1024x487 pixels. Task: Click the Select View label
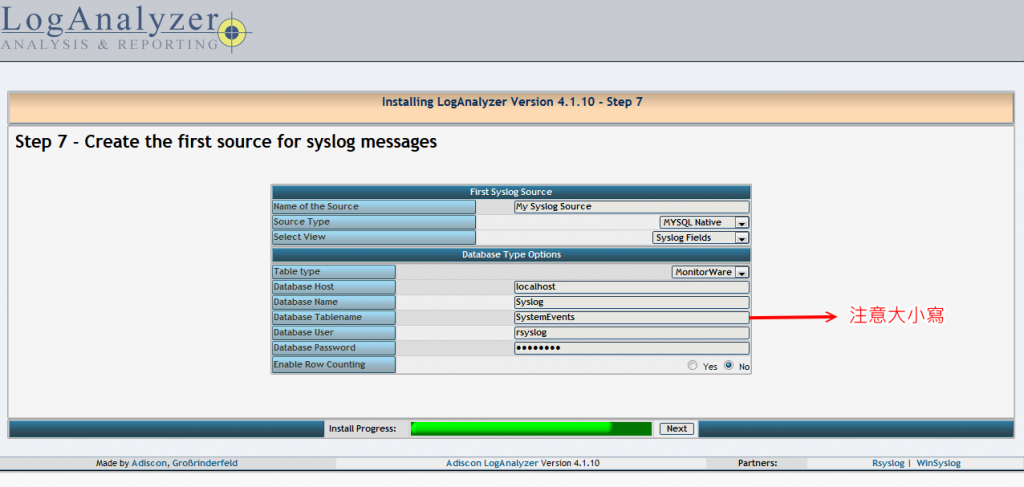point(374,237)
